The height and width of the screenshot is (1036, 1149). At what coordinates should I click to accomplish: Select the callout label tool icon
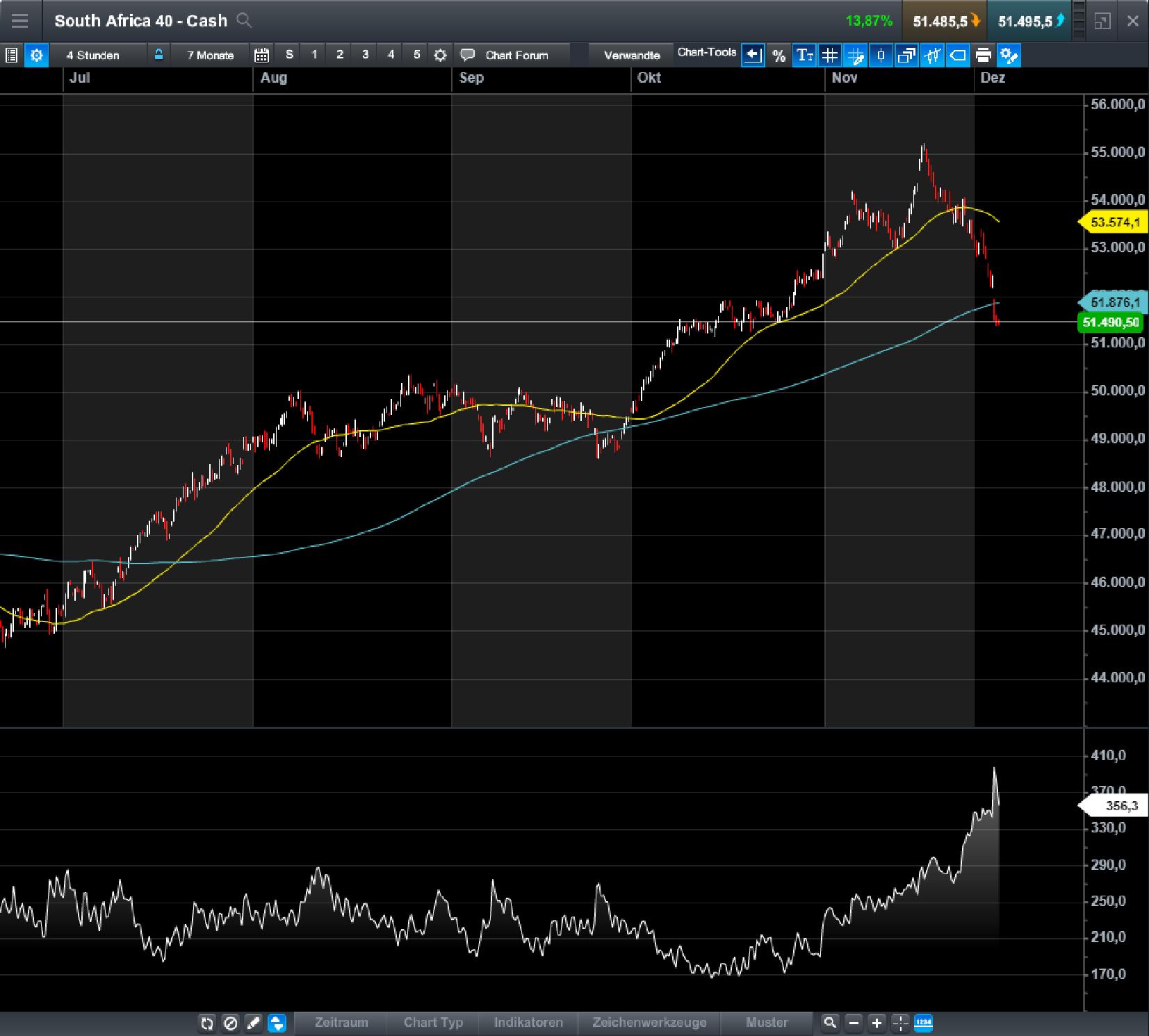point(957,56)
